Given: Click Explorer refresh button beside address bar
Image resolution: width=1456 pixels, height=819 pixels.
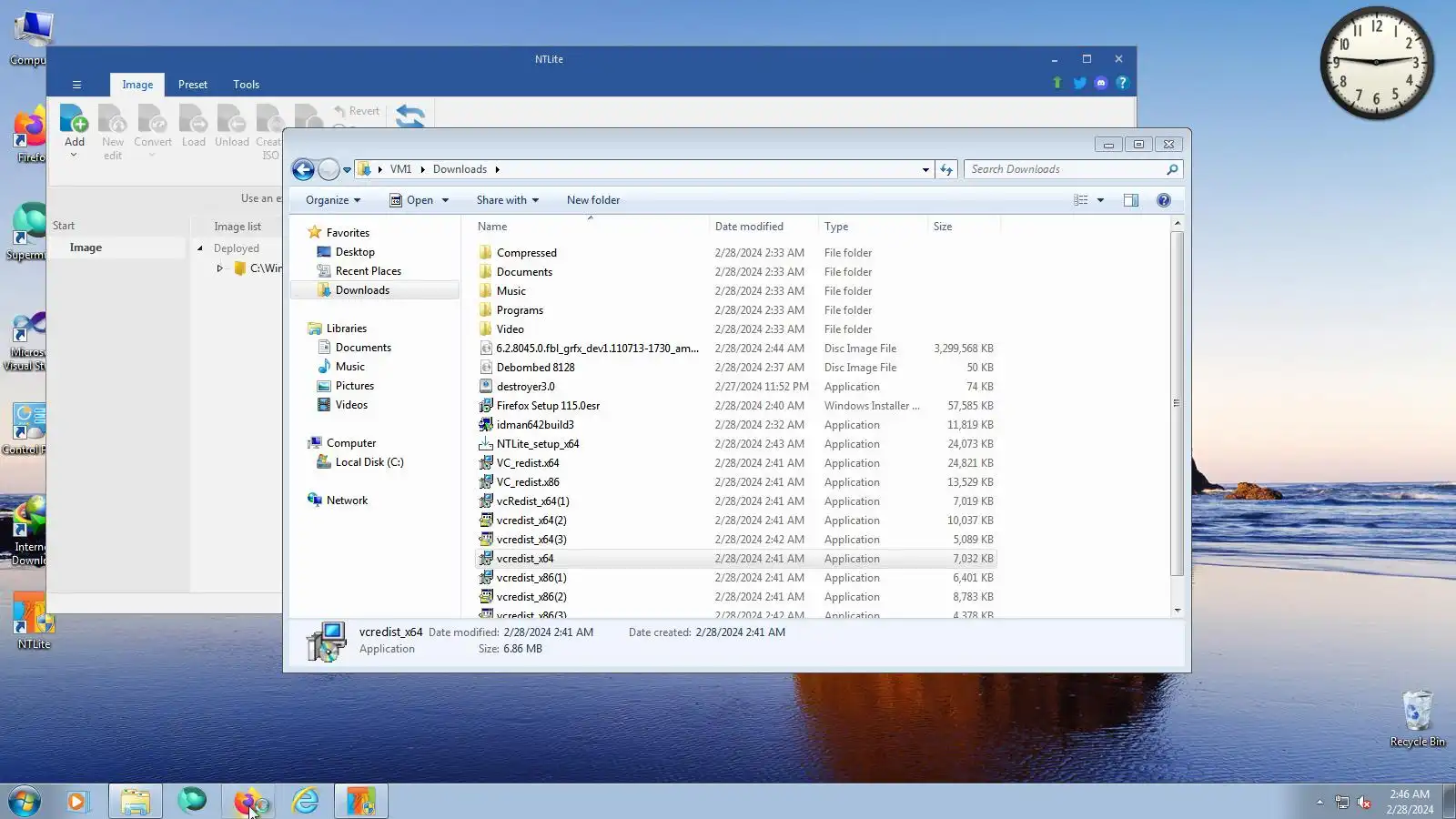Looking at the screenshot, I should (x=946, y=169).
